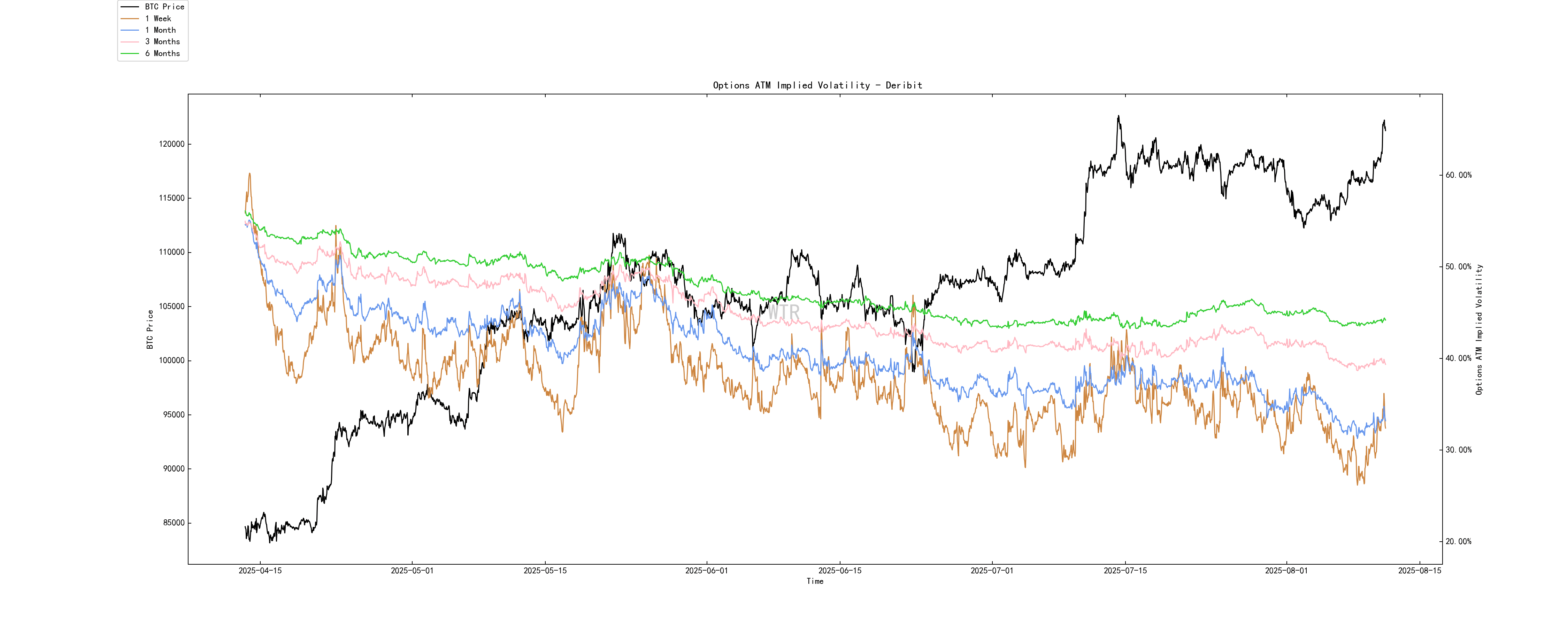Click the 20.00% right-axis tick label

1459,542
